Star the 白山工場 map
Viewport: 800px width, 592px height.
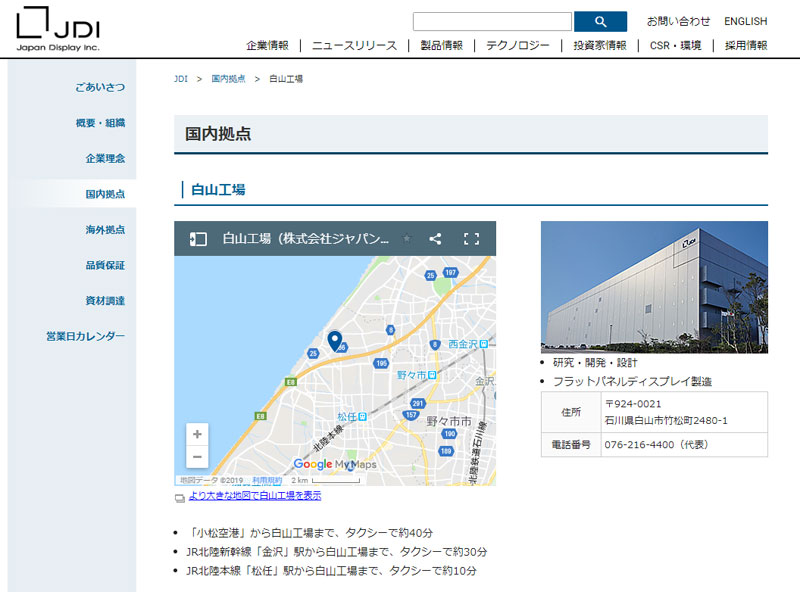pyautogui.click(x=406, y=239)
